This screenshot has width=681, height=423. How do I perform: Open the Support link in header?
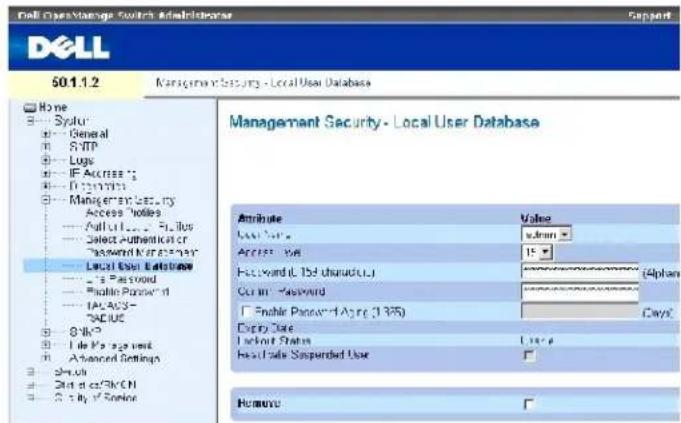tap(649, 16)
